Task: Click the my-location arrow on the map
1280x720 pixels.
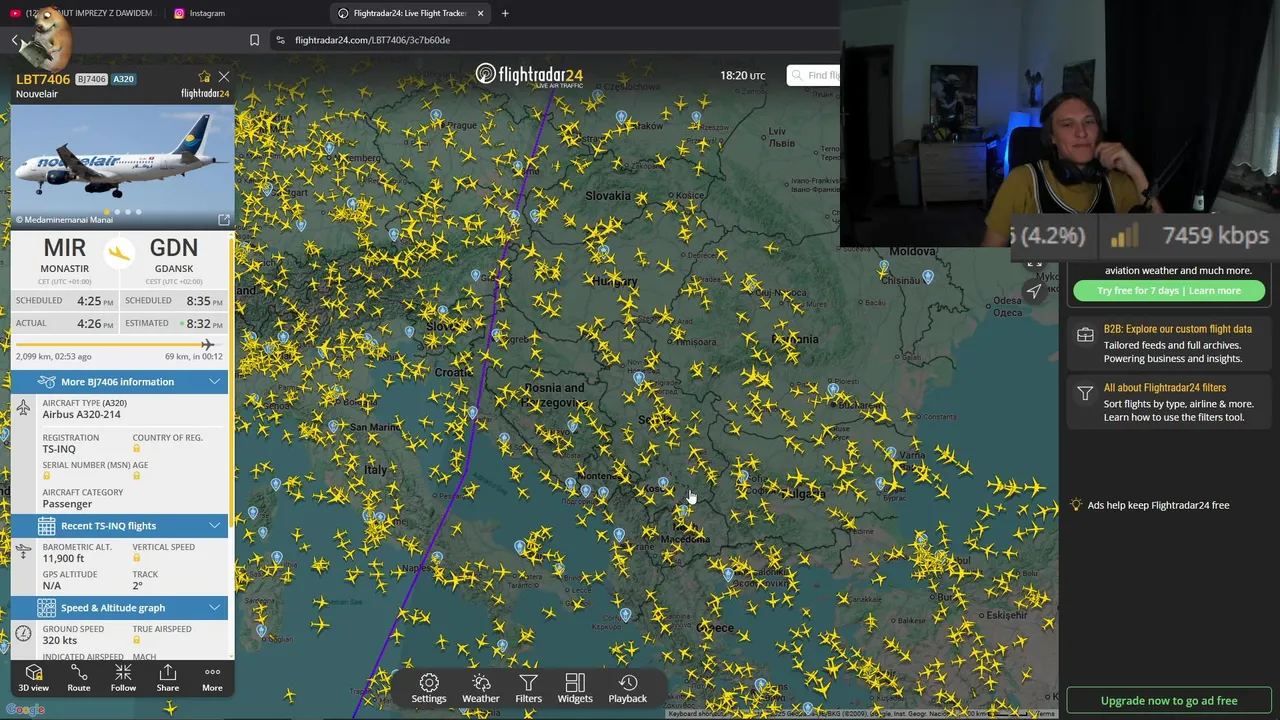Action: (1035, 290)
